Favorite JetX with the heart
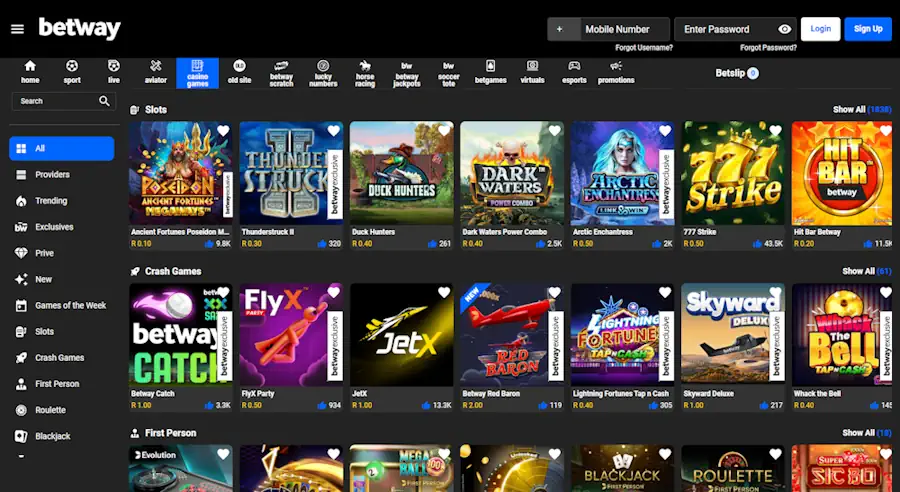 point(444,293)
